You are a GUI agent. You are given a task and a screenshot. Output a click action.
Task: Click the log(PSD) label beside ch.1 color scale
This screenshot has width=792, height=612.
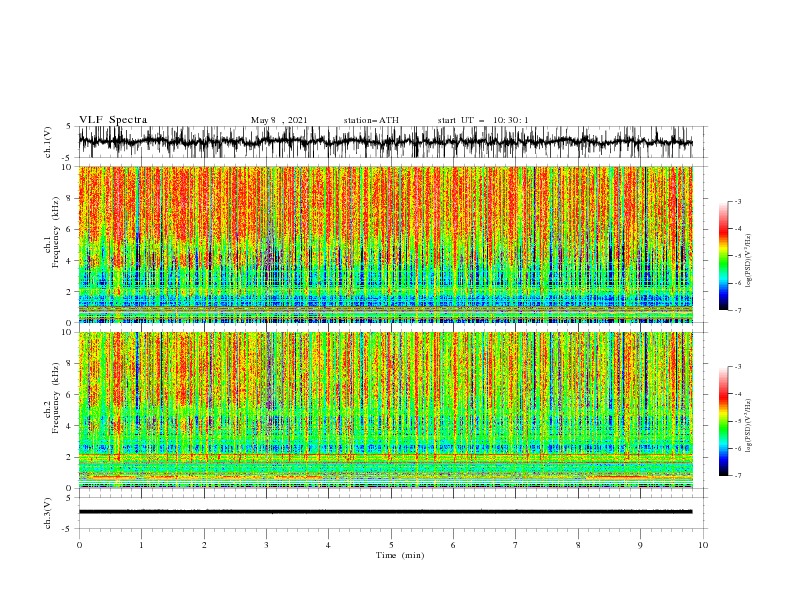click(x=748, y=261)
